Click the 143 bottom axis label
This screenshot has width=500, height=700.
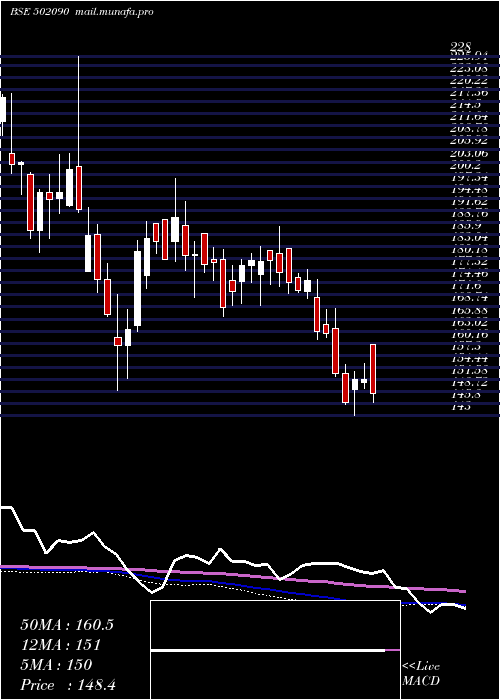point(461,407)
